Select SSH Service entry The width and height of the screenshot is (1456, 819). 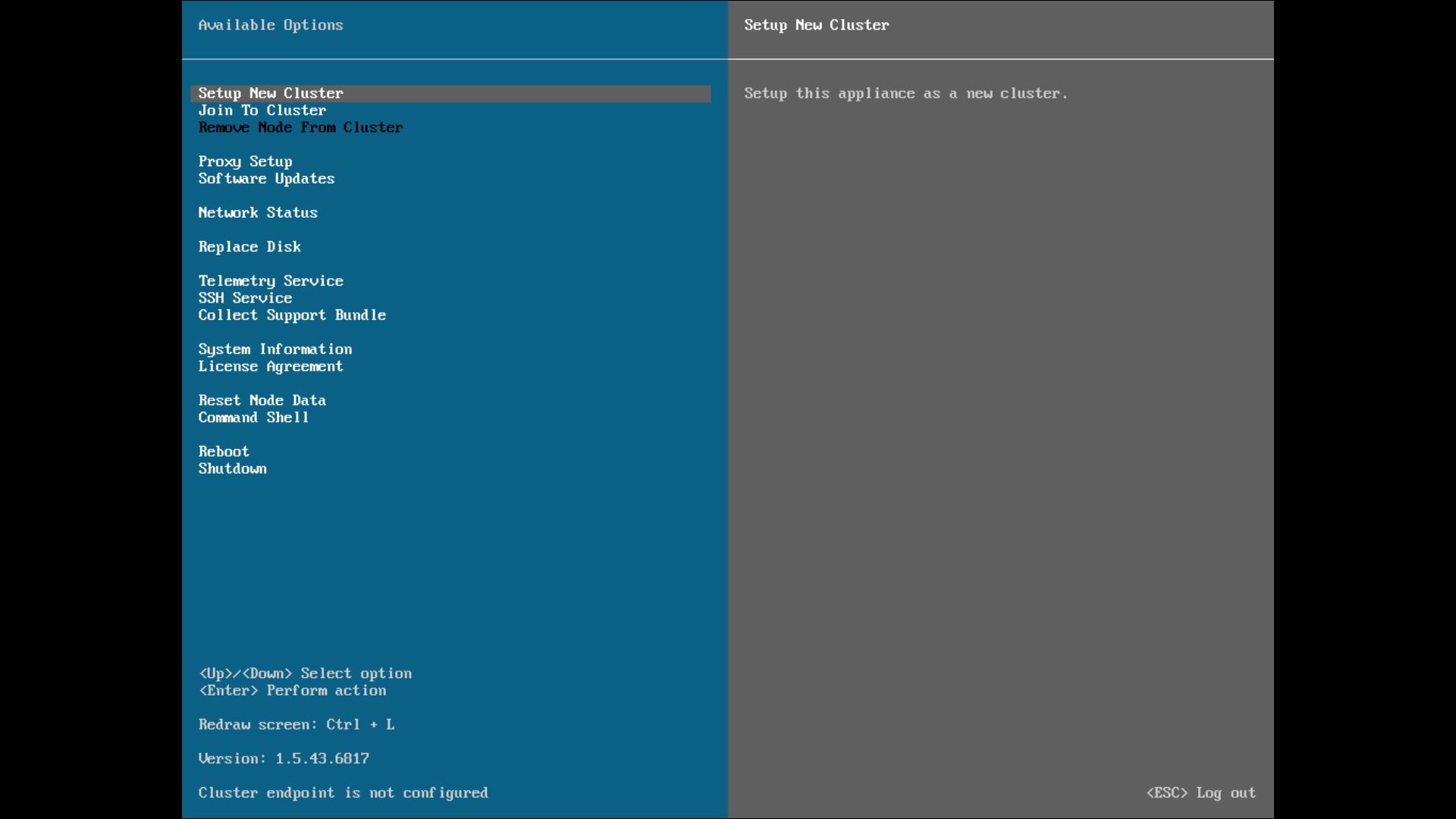[x=245, y=298]
